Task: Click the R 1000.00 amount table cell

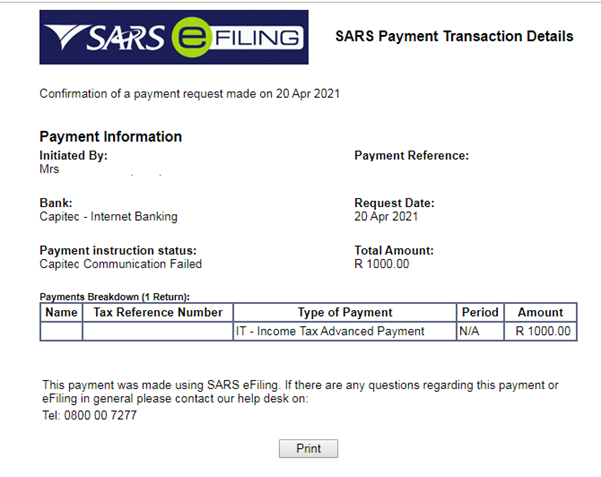Action: (x=540, y=331)
